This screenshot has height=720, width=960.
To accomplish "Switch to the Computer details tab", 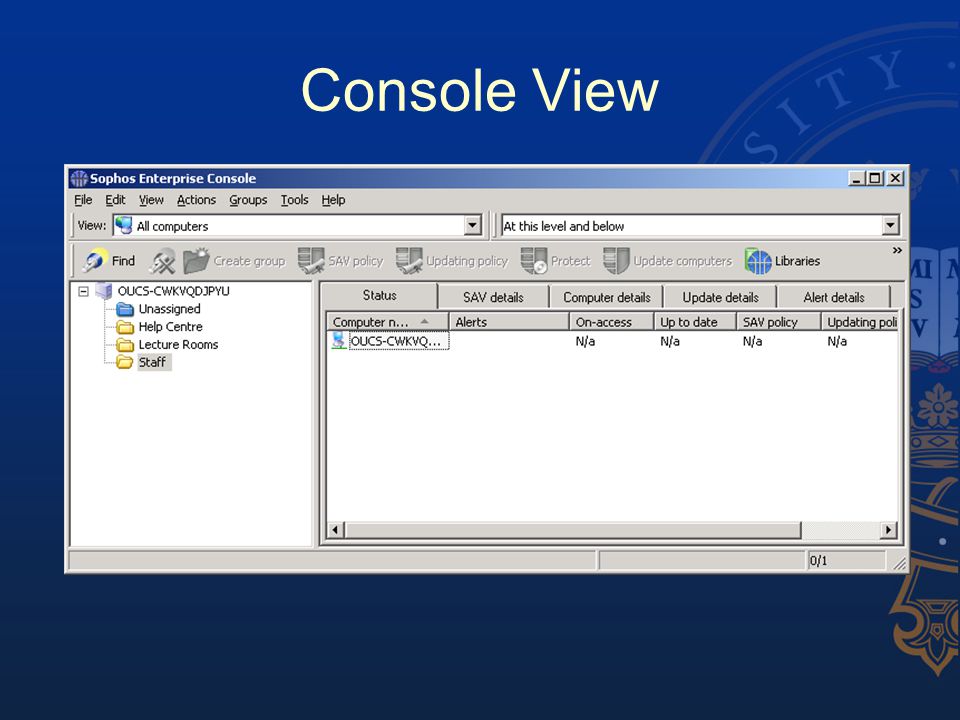I will 607,298.
